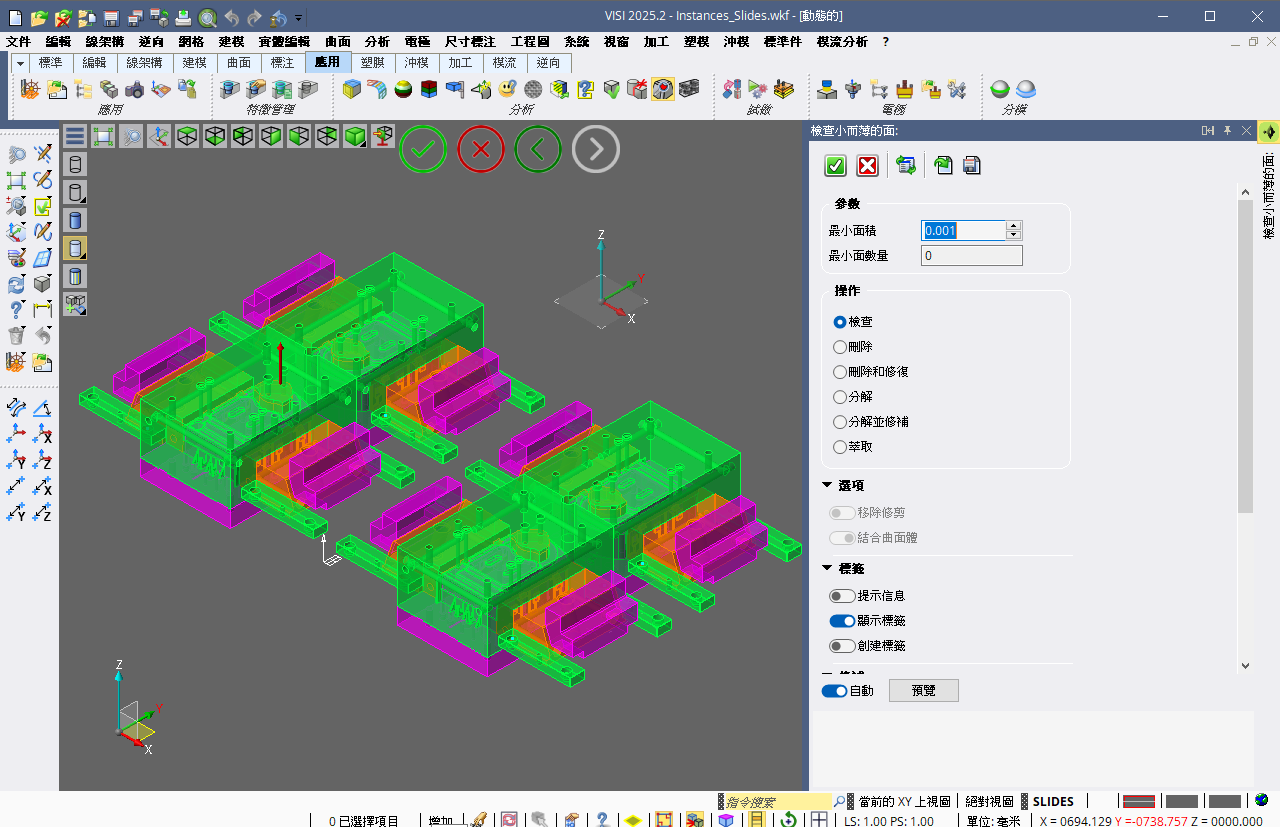Viewport: 1280px width, 827px height.
Task: Collapse the 選項 section
Action: (827, 485)
